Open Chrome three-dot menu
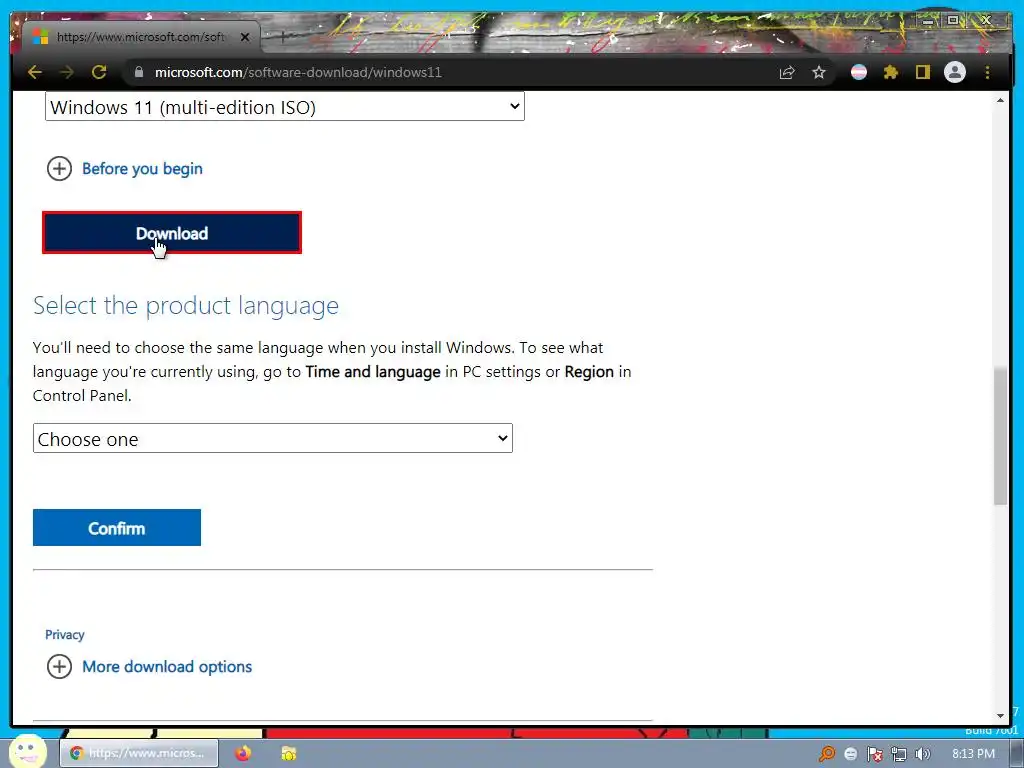 pyautogui.click(x=987, y=72)
